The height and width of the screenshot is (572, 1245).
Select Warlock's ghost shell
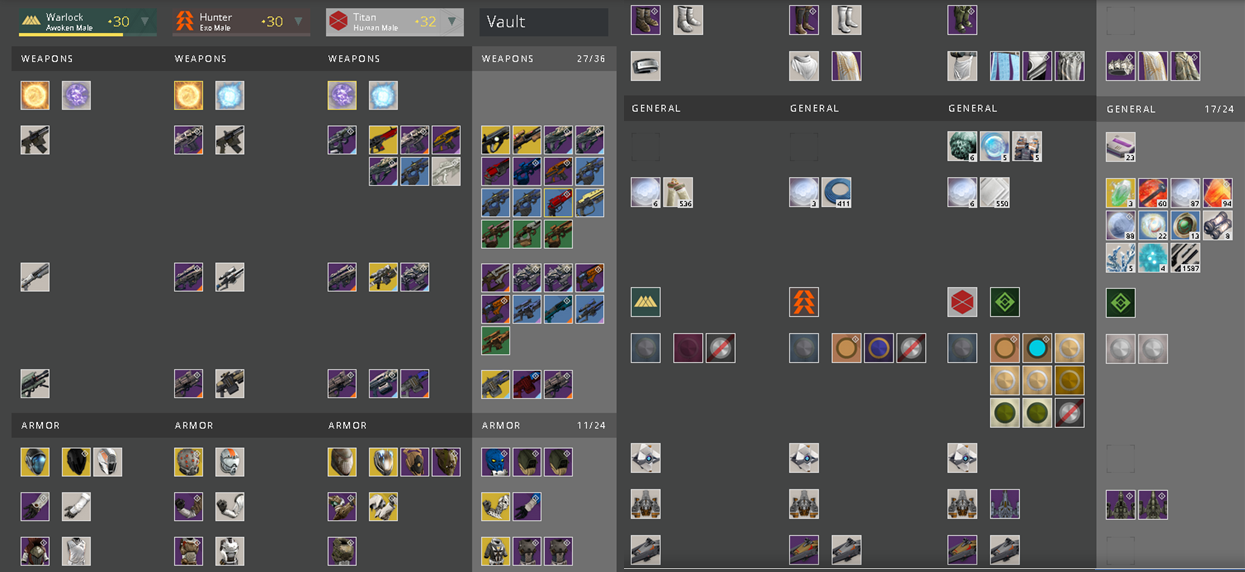[646, 458]
